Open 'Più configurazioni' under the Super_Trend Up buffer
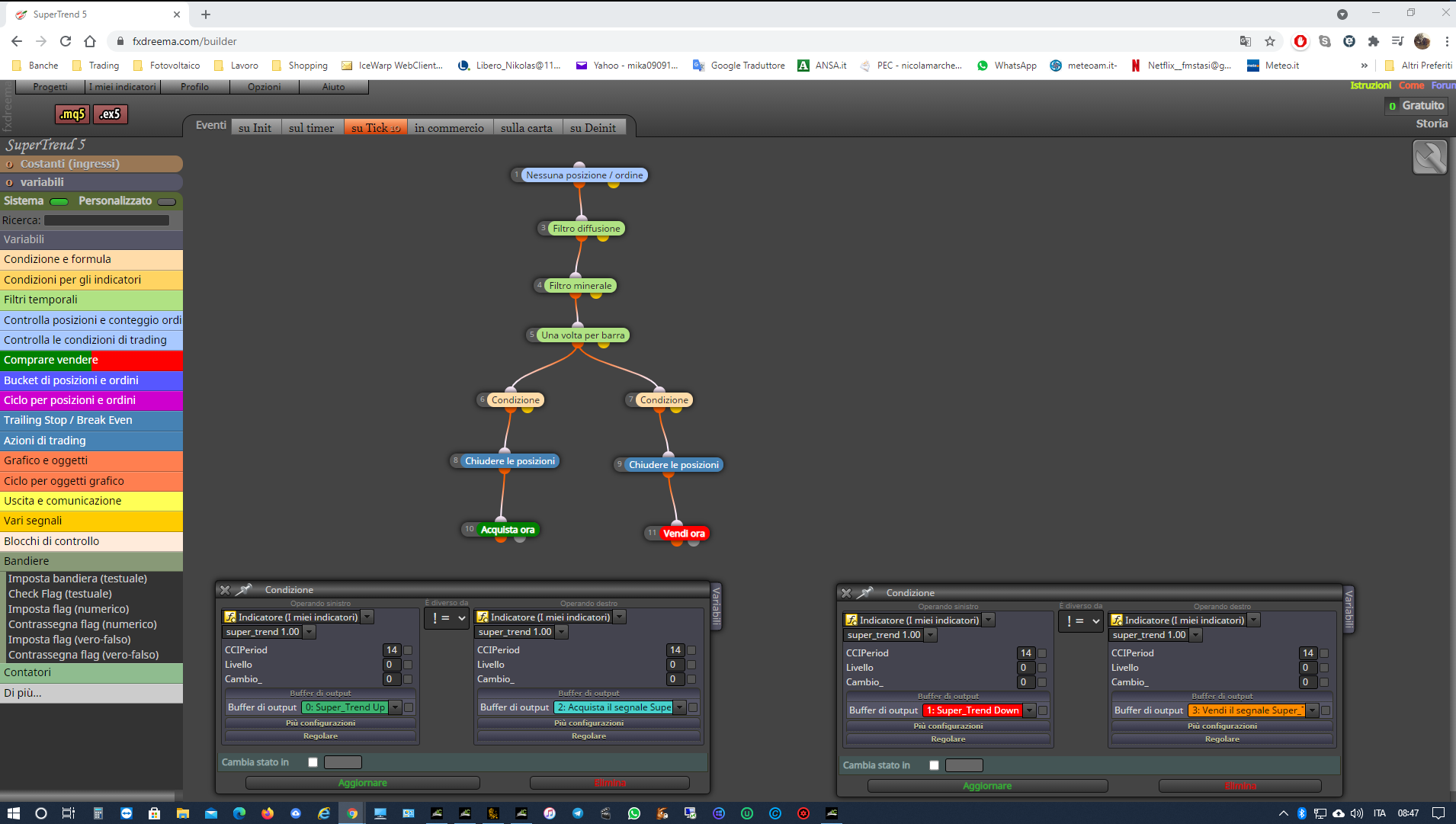 (x=321, y=723)
